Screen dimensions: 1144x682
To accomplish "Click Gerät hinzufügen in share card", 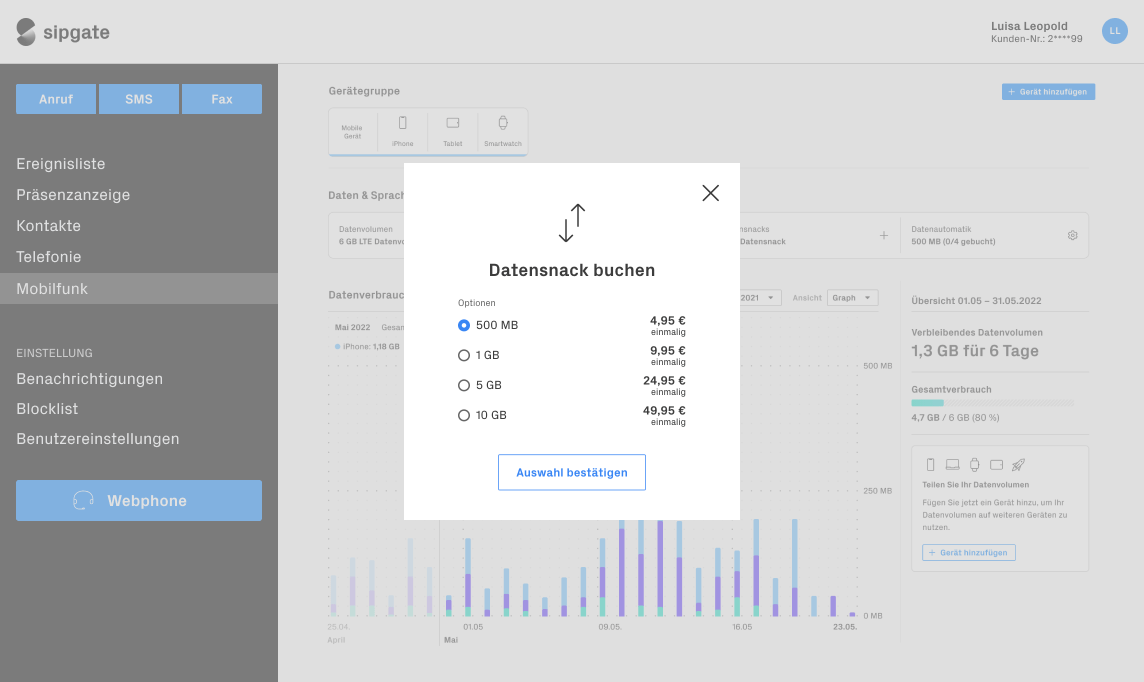I will 969,553.
